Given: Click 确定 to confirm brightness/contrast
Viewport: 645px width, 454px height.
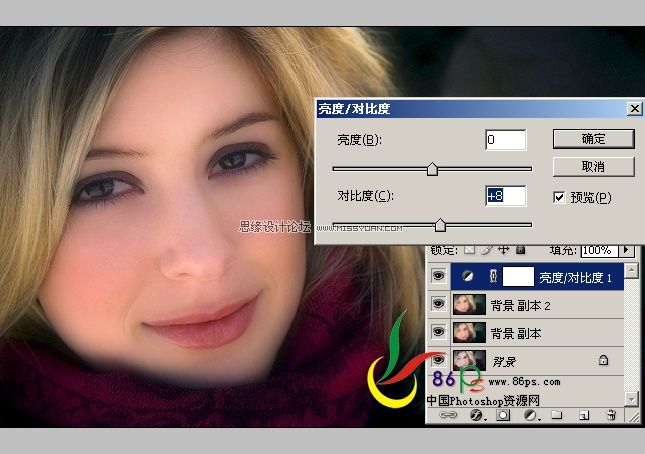Looking at the screenshot, I should tap(593, 139).
